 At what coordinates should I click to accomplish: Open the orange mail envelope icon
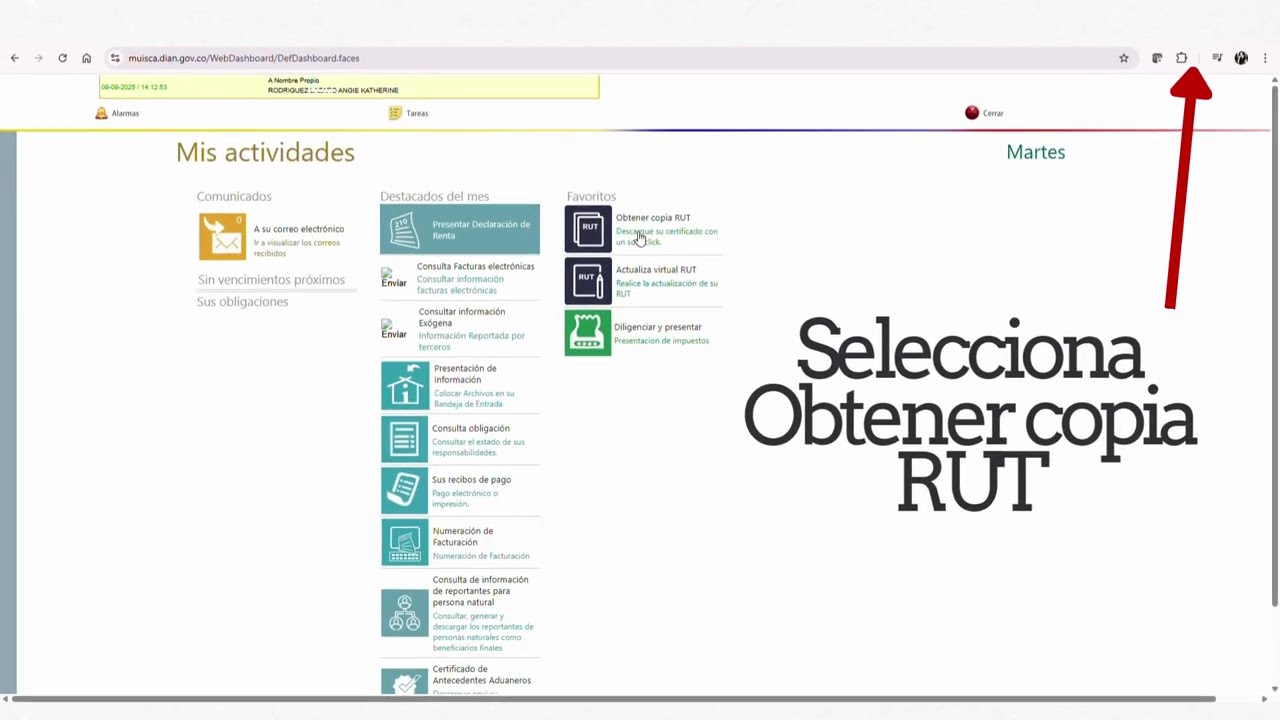pyautogui.click(x=222, y=237)
